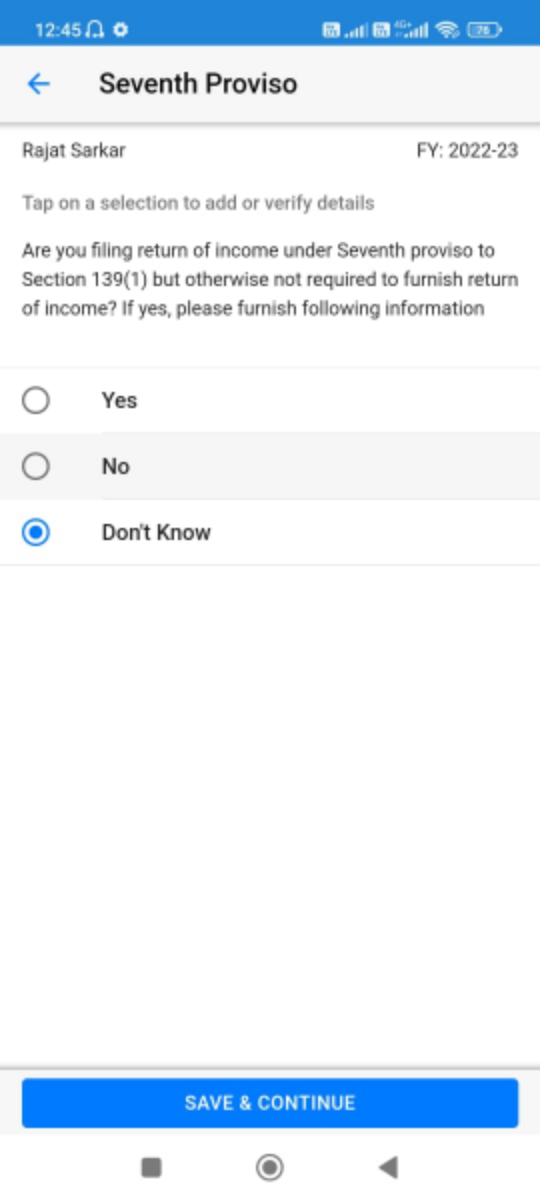
Task: Tap the blue back arrow icon
Action: pyautogui.click(x=38, y=84)
